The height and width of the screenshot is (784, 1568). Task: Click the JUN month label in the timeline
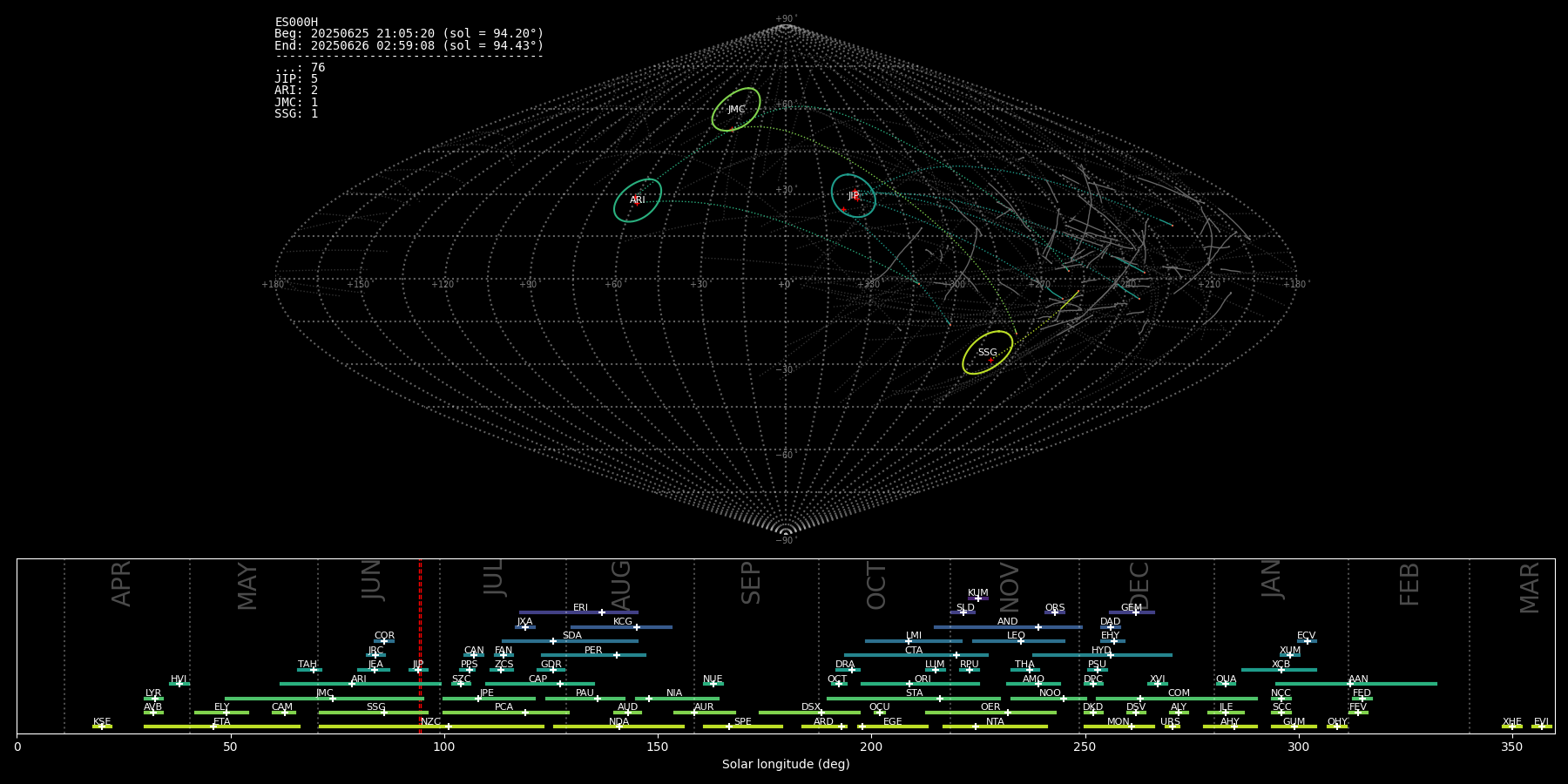click(x=372, y=580)
